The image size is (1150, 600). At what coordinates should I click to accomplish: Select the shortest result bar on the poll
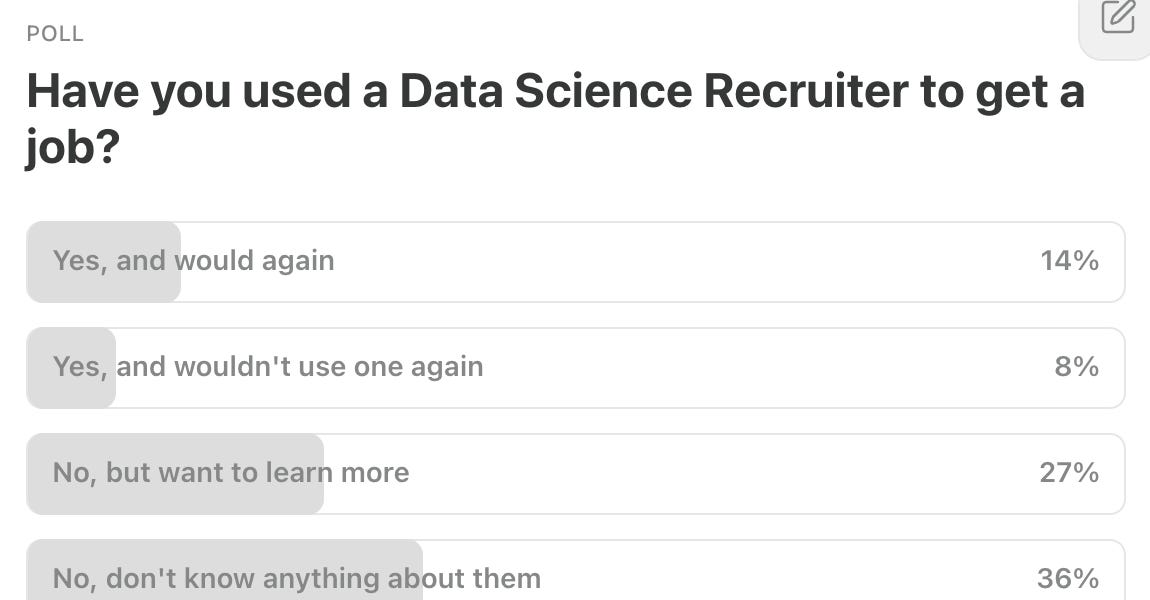tap(70, 367)
